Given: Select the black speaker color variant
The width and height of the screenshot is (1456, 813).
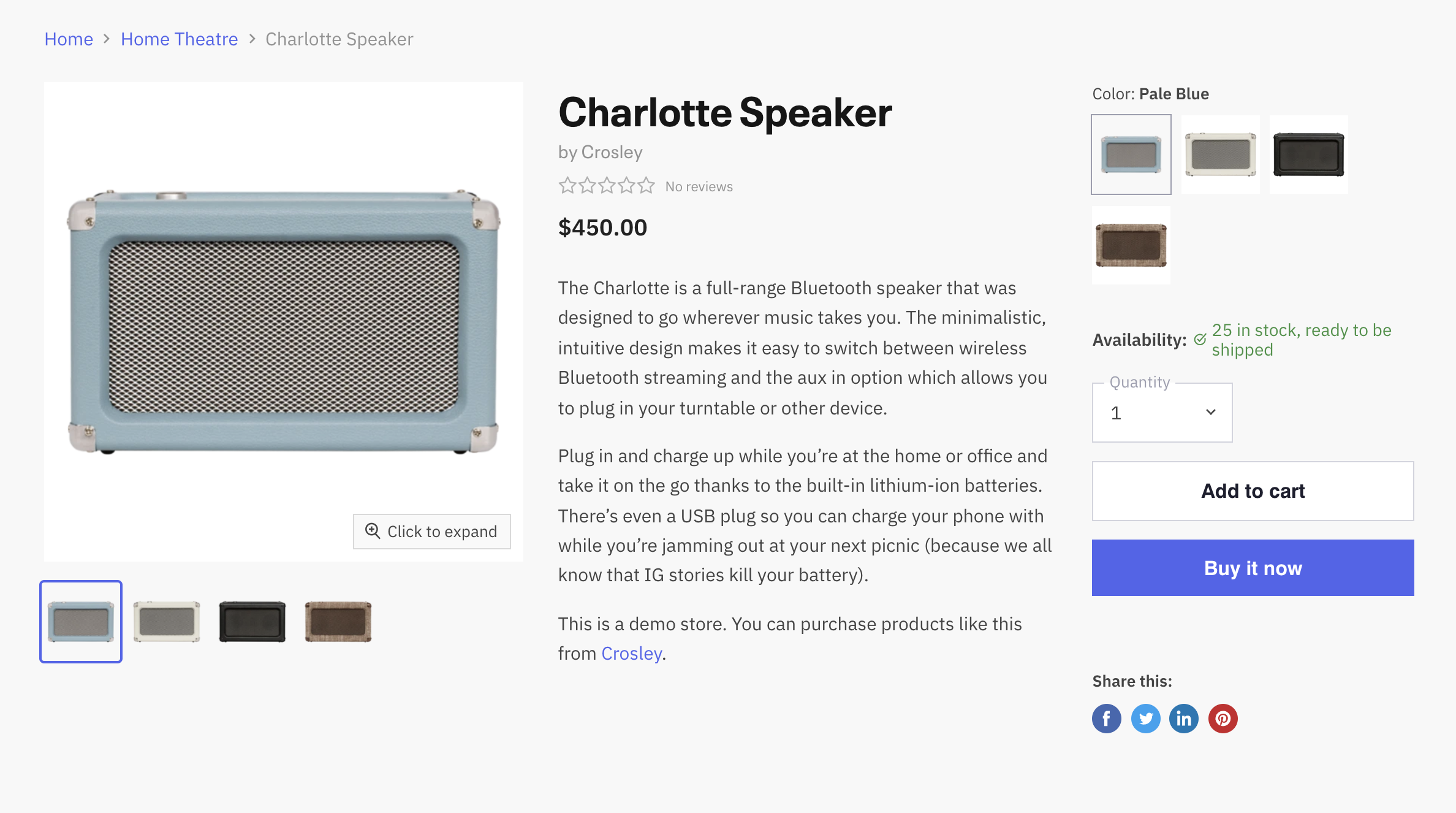Looking at the screenshot, I should coord(1308,155).
